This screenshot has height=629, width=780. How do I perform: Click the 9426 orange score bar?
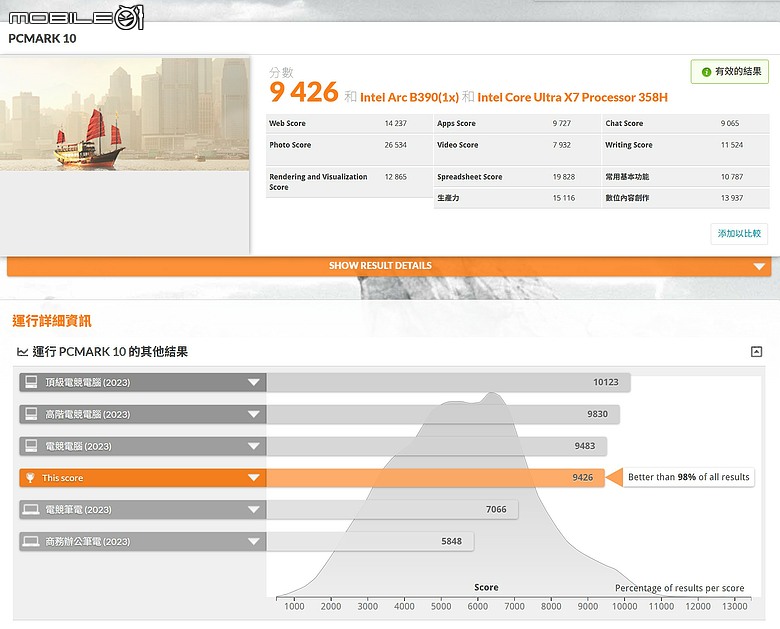pos(435,478)
